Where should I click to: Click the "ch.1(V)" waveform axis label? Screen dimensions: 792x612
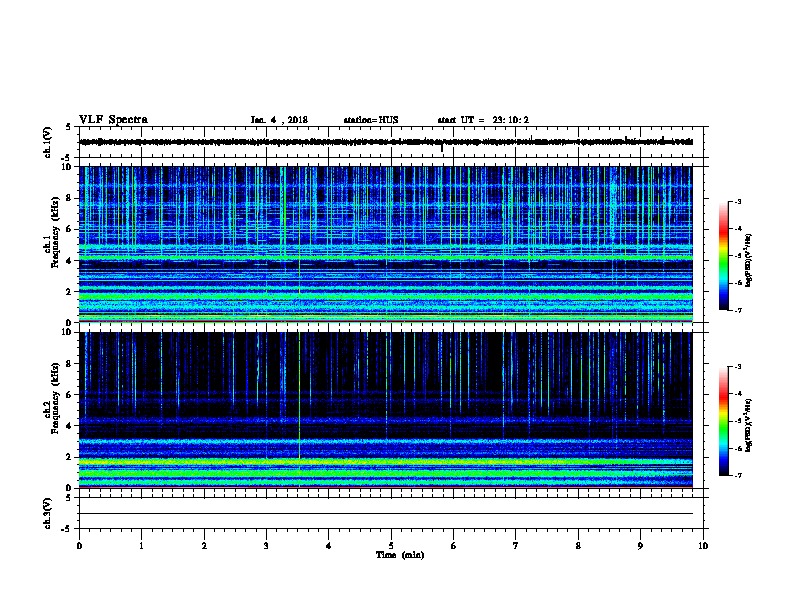47,142
